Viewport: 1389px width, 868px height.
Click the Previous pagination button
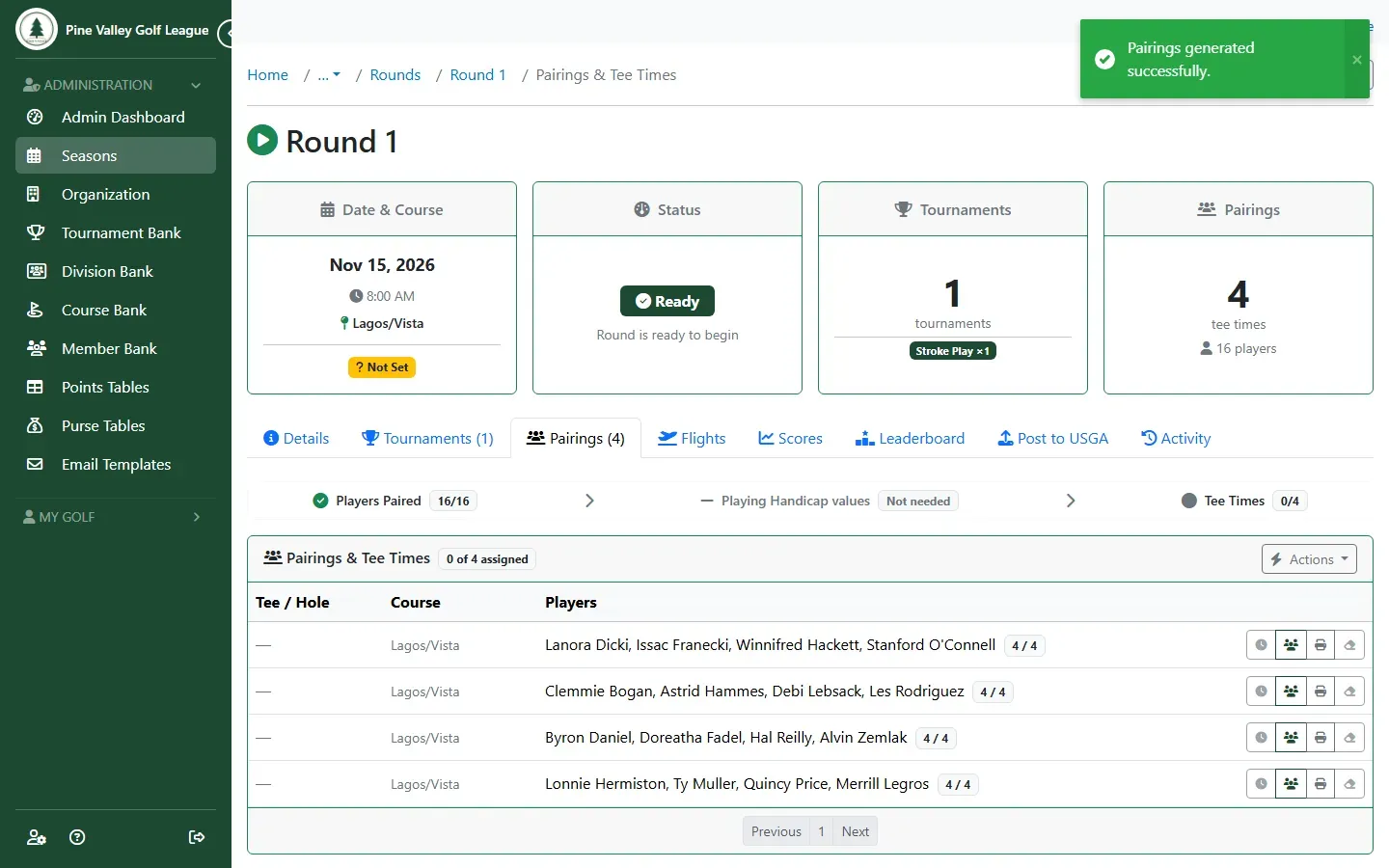click(776, 831)
